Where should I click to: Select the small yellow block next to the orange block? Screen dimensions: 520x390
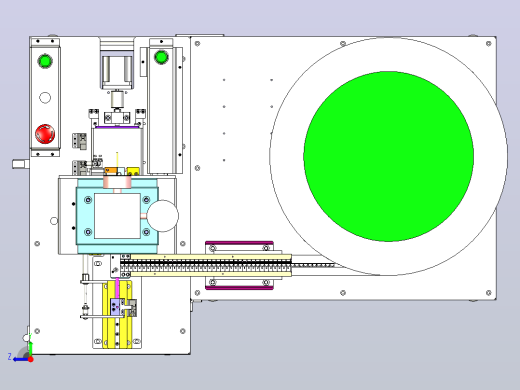click(x=133, y=171)
